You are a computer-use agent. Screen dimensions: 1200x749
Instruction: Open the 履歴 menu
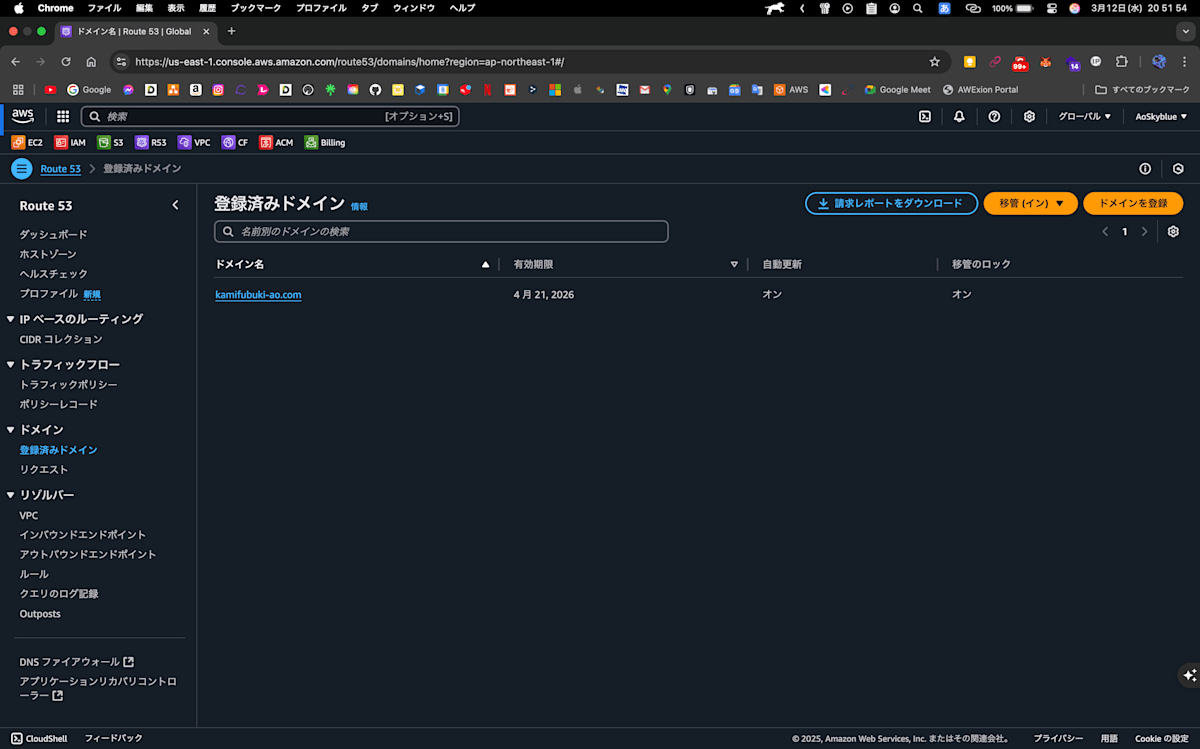pyautogui.click(x=207, y=8)
